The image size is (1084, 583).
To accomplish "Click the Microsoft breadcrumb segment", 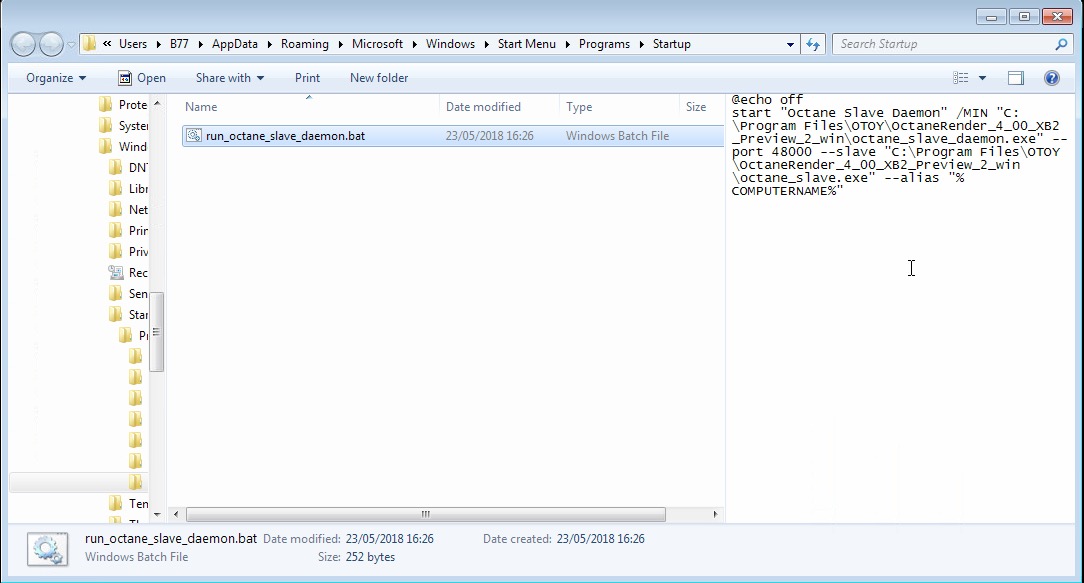I will tap(377, 44).
